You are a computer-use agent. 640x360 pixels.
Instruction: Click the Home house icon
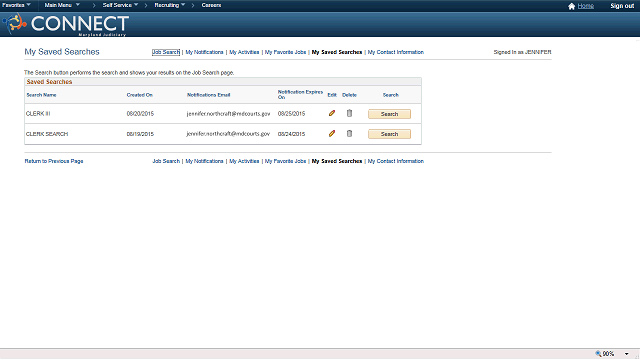click(x=571, y=6)
